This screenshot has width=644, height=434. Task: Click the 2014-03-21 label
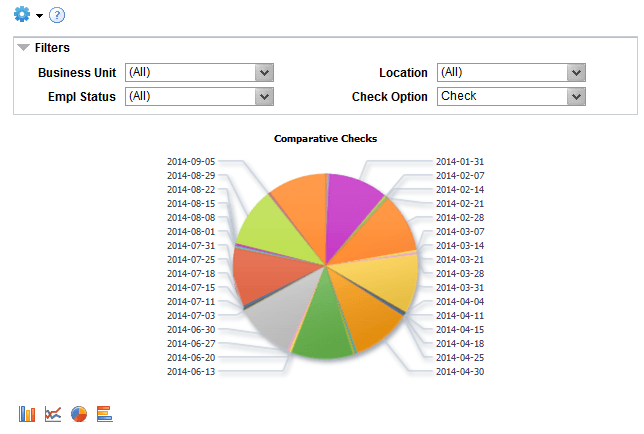[460, 259]
